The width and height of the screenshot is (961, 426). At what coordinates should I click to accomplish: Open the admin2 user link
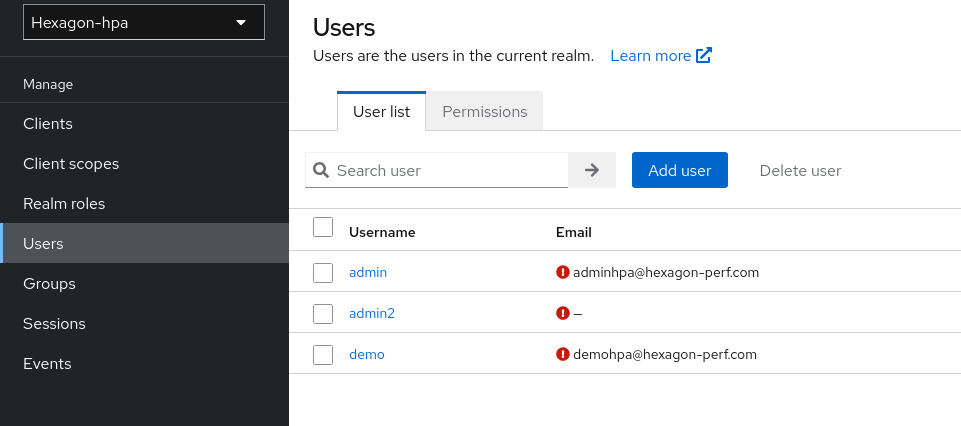coord(372,313)
